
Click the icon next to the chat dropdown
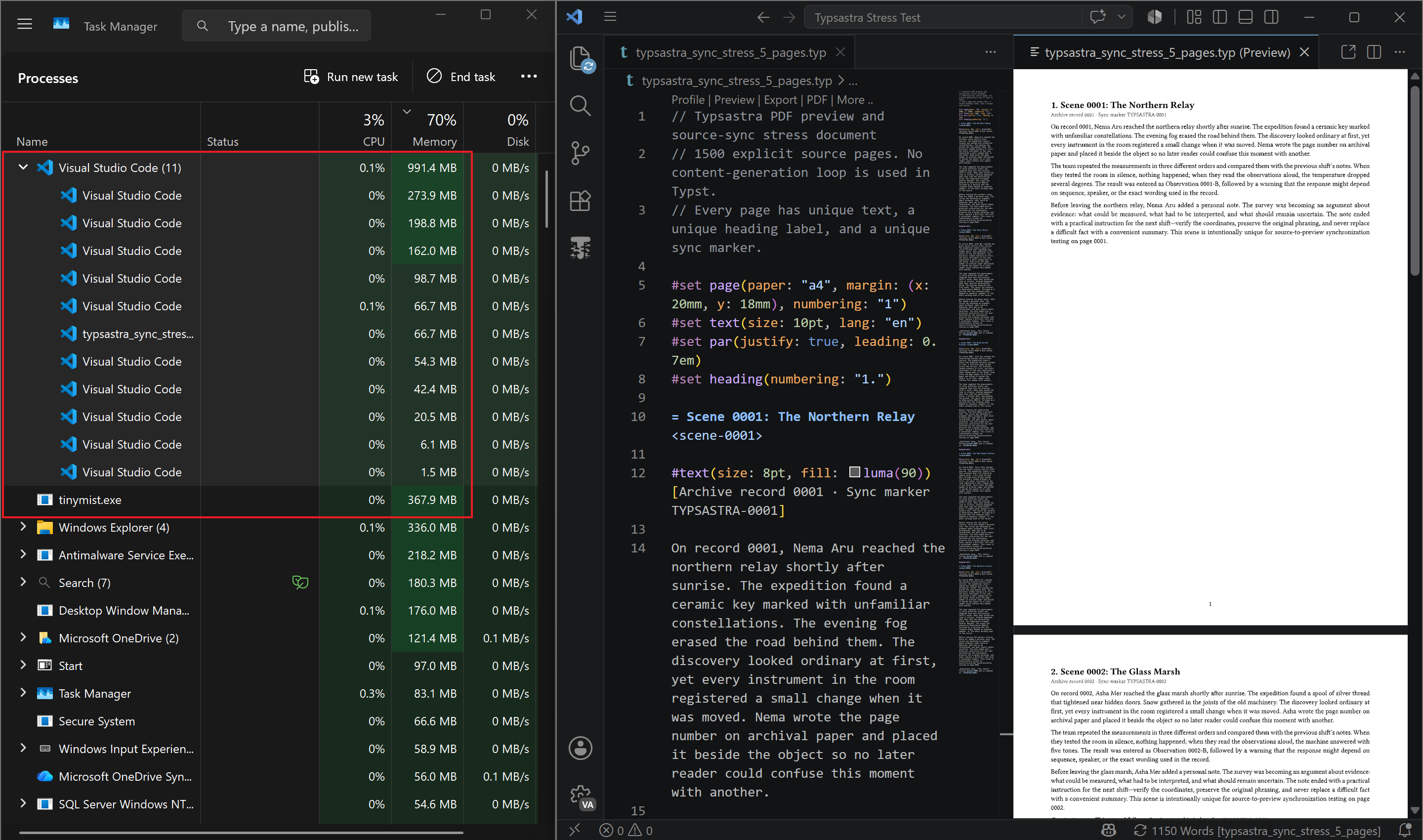(1155, 17)
